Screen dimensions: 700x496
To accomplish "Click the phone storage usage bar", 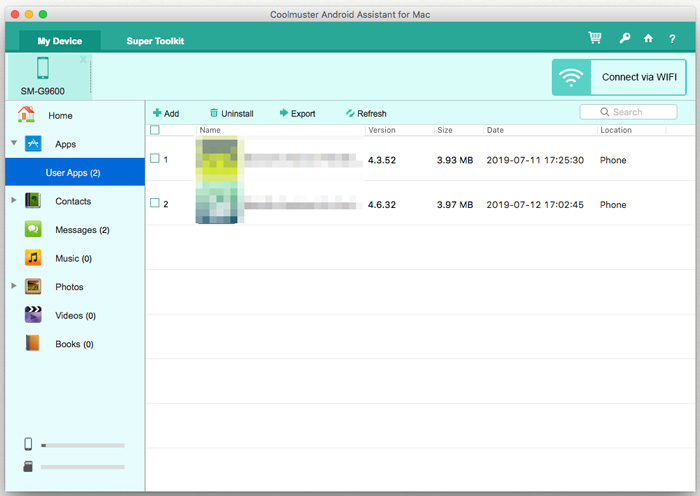I will 83,445.
